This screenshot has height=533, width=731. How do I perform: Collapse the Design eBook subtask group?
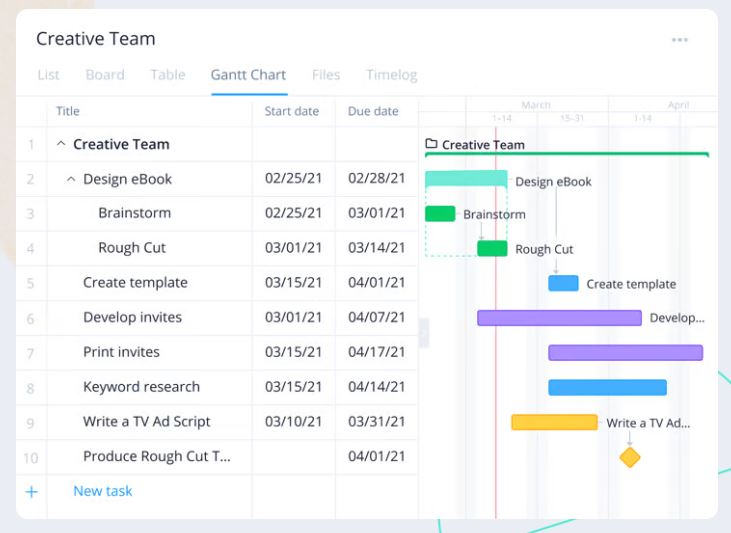[71, 179]
